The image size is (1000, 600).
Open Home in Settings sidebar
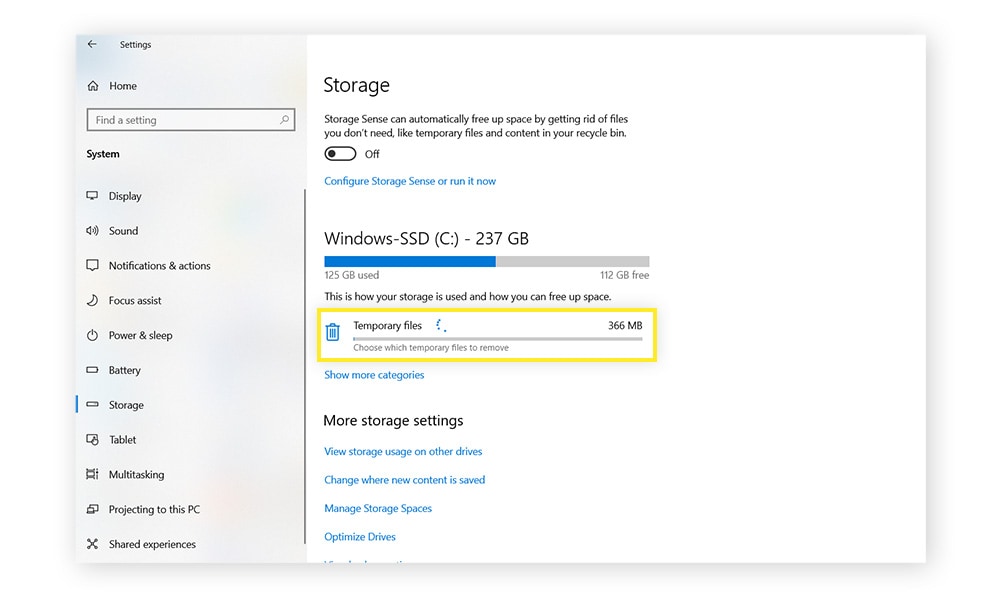point(122,85)
